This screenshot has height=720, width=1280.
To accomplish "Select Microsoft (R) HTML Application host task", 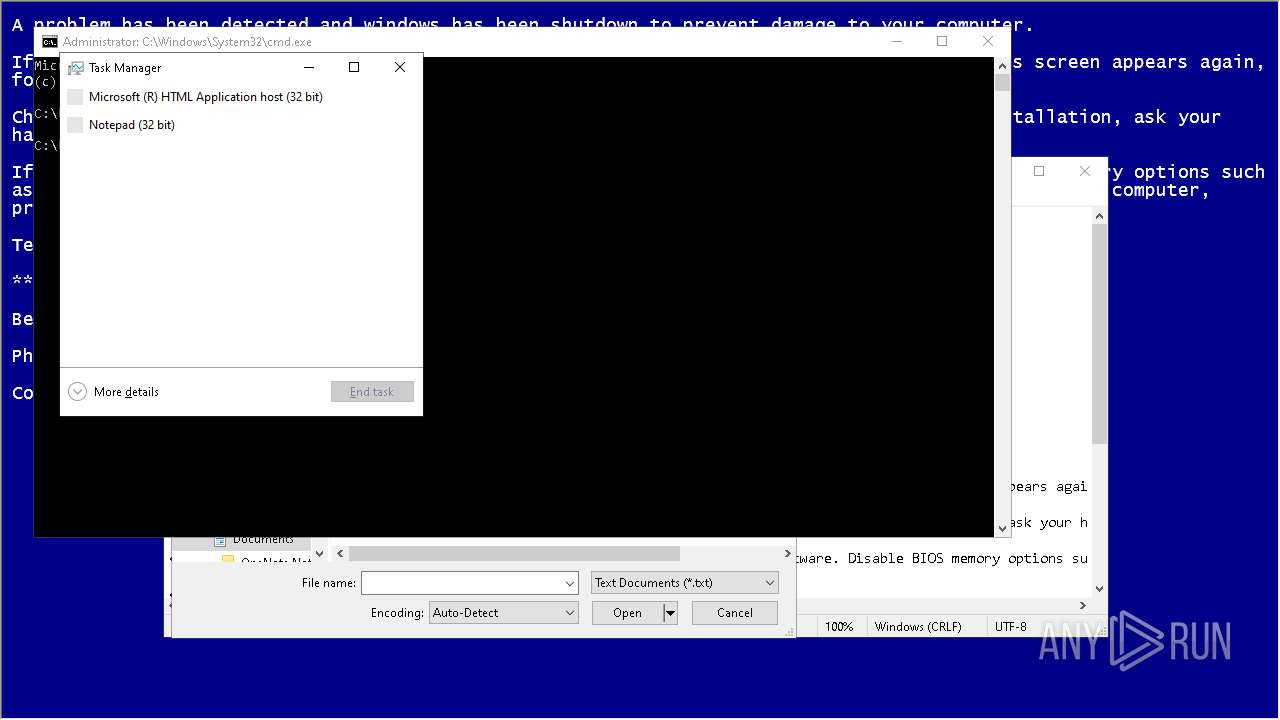I will tap(240, 97).
